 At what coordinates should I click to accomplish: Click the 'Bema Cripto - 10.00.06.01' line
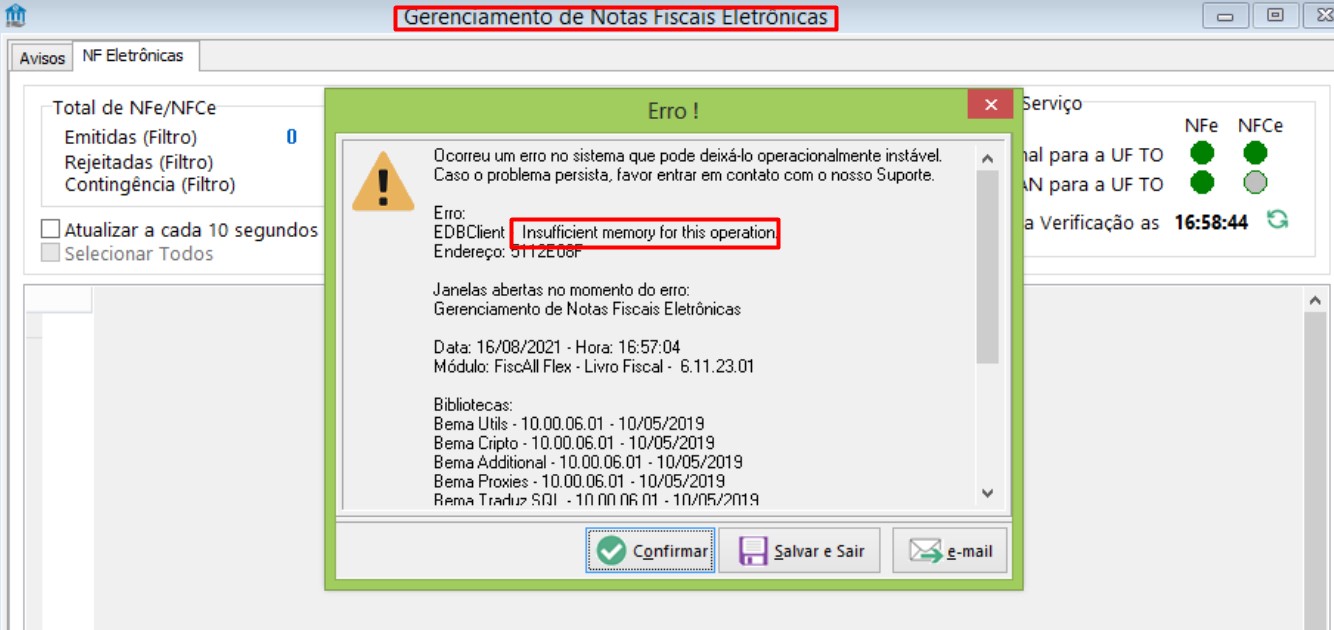[574, 442]
